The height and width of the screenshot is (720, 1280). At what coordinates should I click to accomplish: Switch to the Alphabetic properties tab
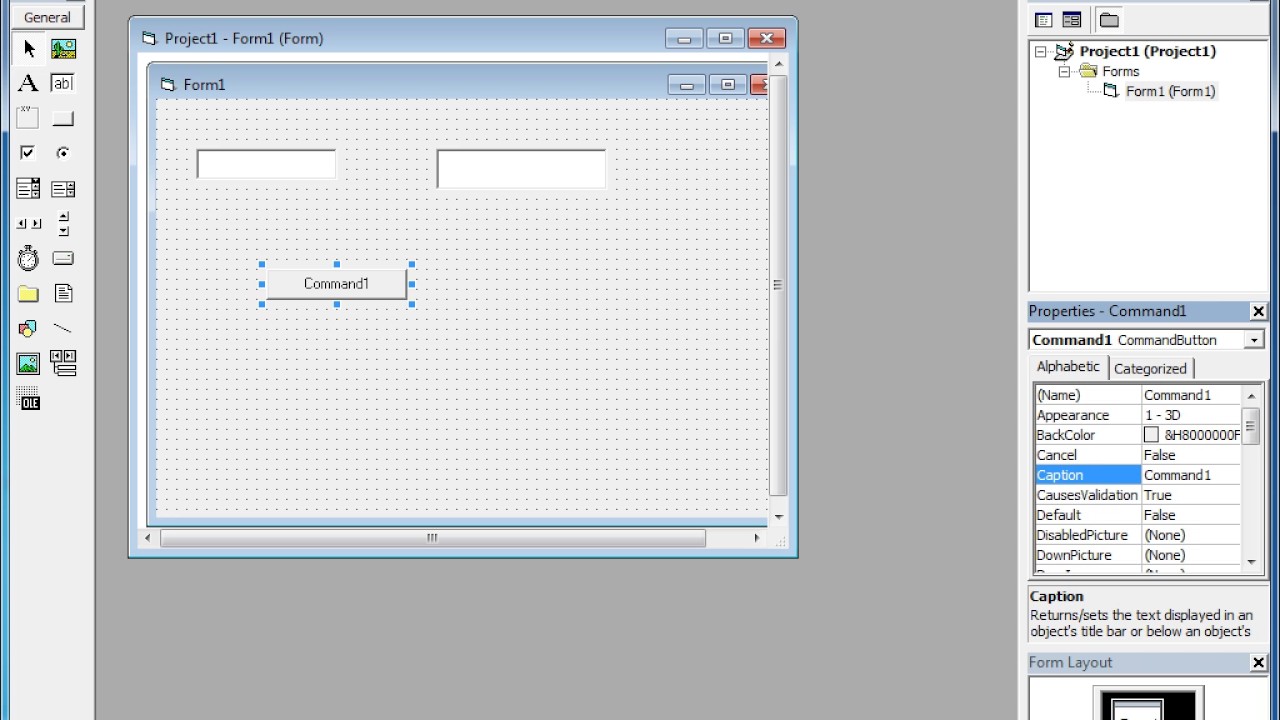coord(1068,367)
